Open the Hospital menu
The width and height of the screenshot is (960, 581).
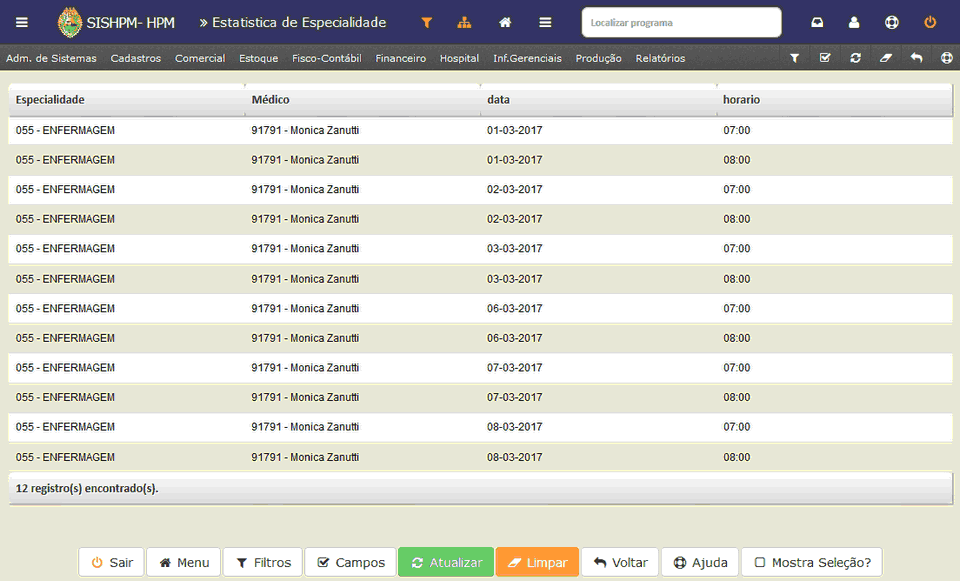click(x=459, y=58)
